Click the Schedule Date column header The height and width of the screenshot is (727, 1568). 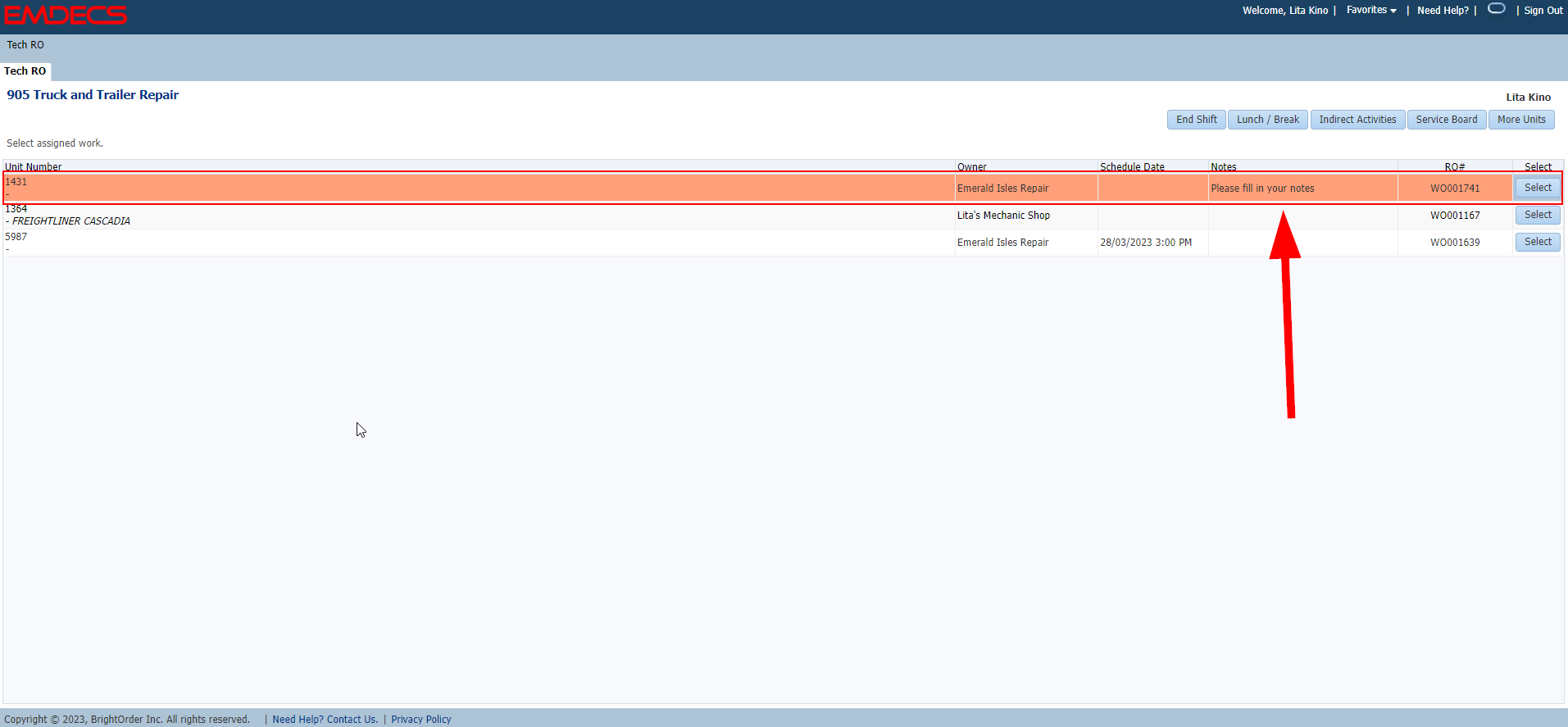tap(1131, 166)
